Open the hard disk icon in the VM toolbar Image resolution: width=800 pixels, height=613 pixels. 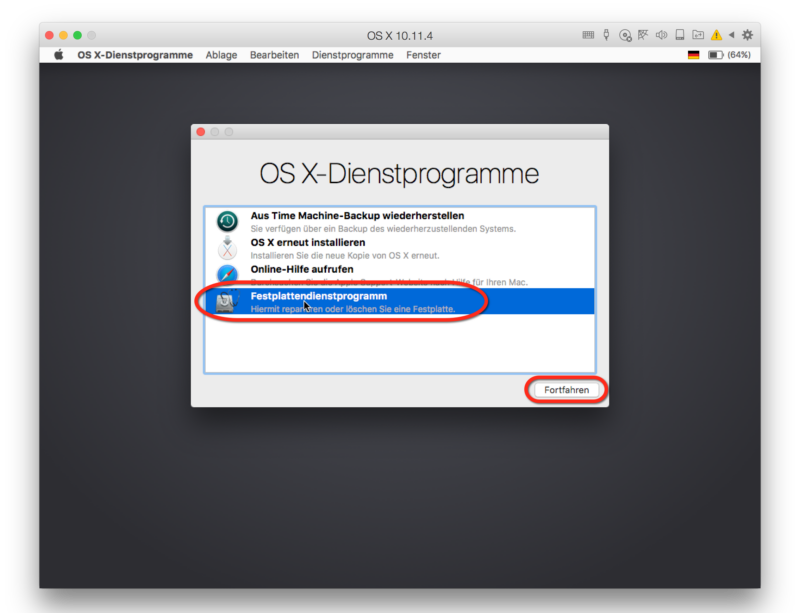[680, 35]
